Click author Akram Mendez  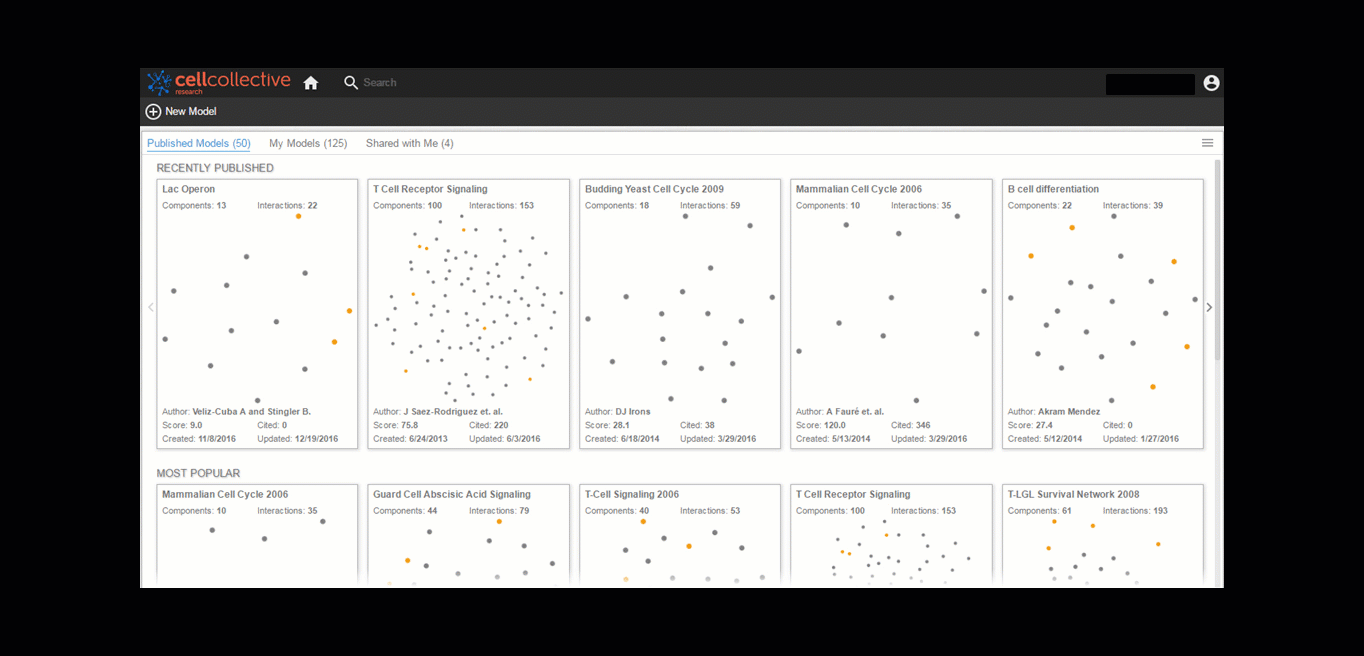tap(1069, 412)
